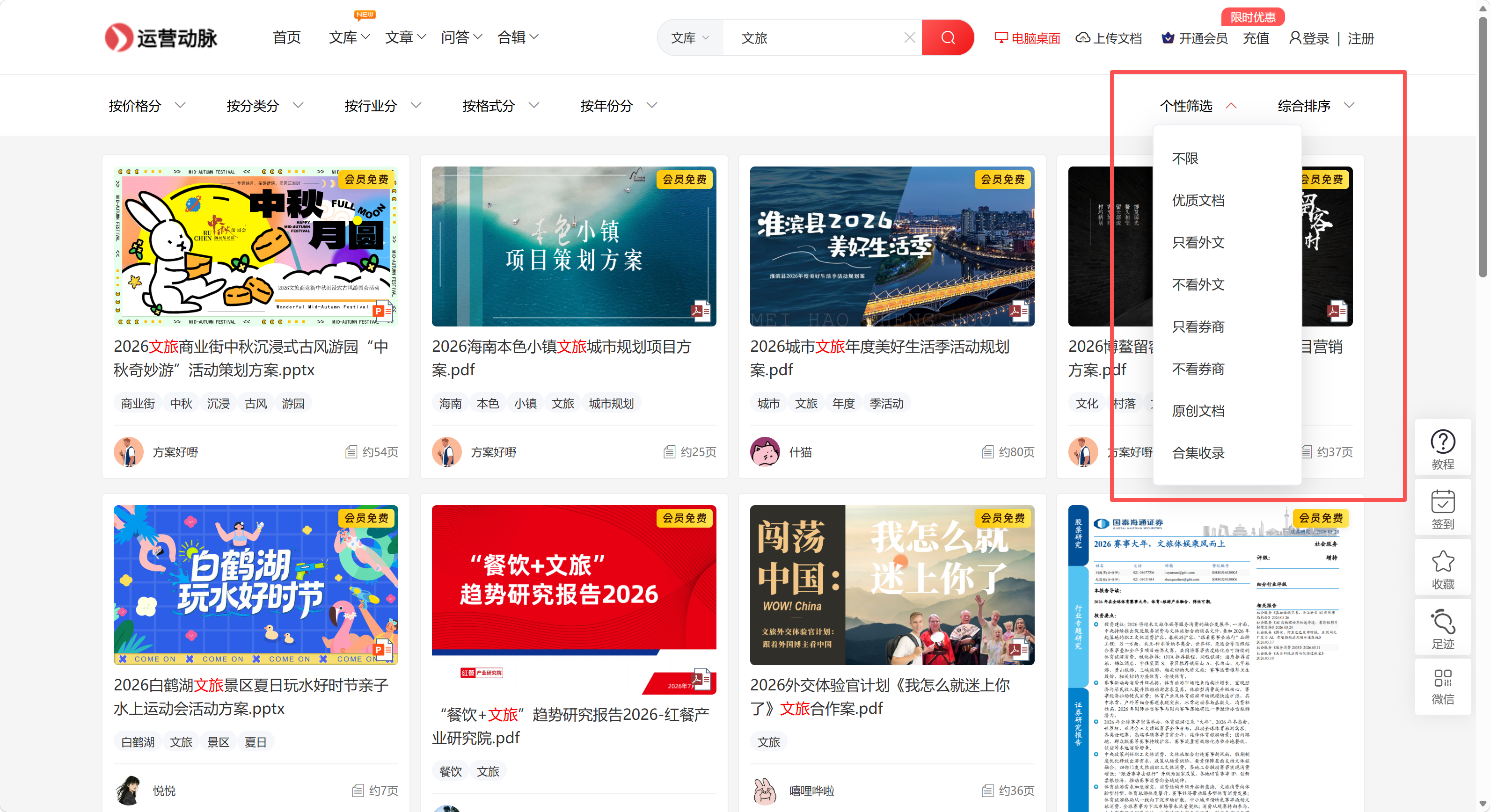Screen dimensions: 1490x812
Task: Open the 合辑 navigation menu
Action: 518,37
